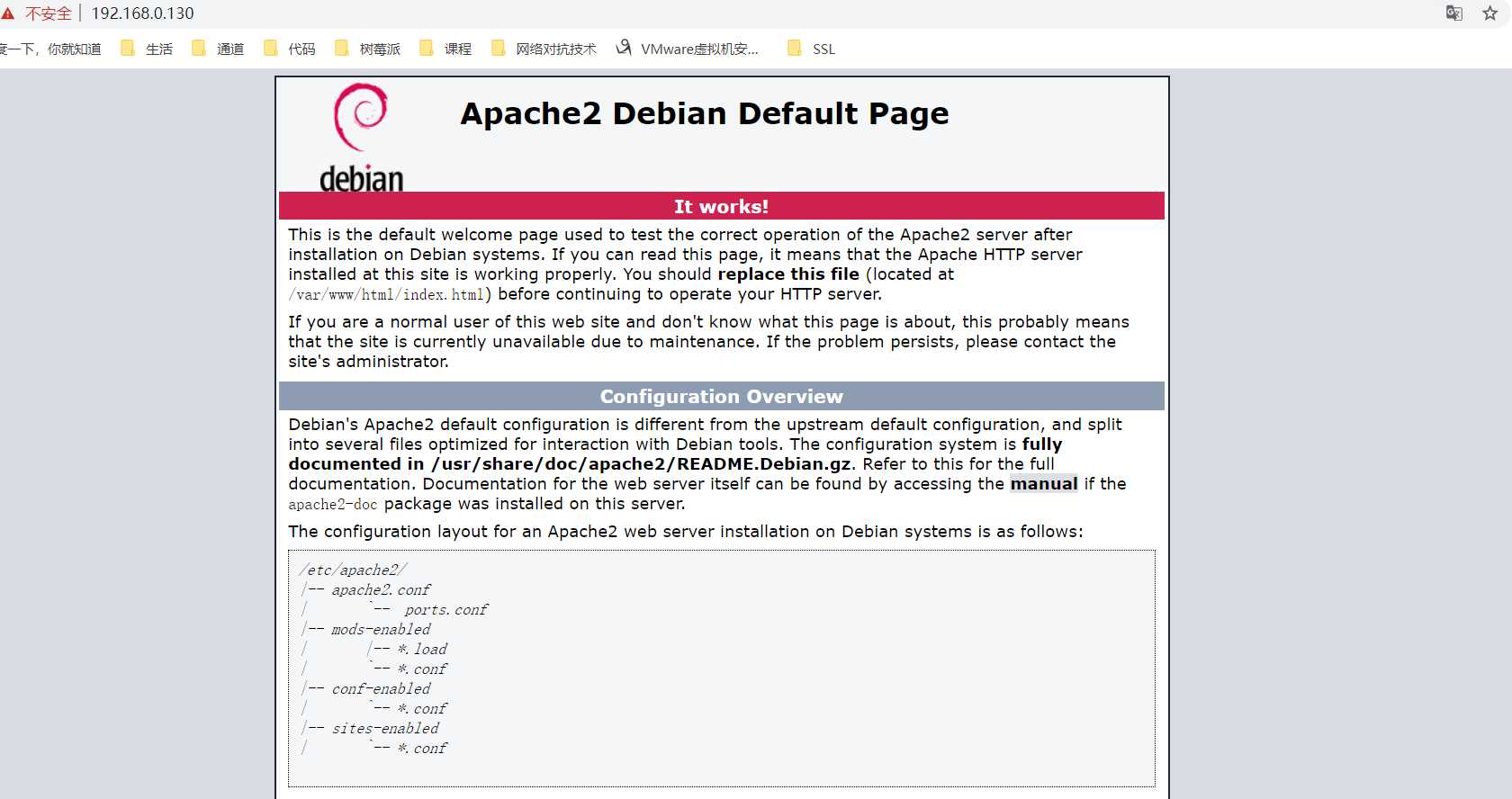Click the sites-enabled tree entry
1512x799 pixels.
[x=385, y=728]
